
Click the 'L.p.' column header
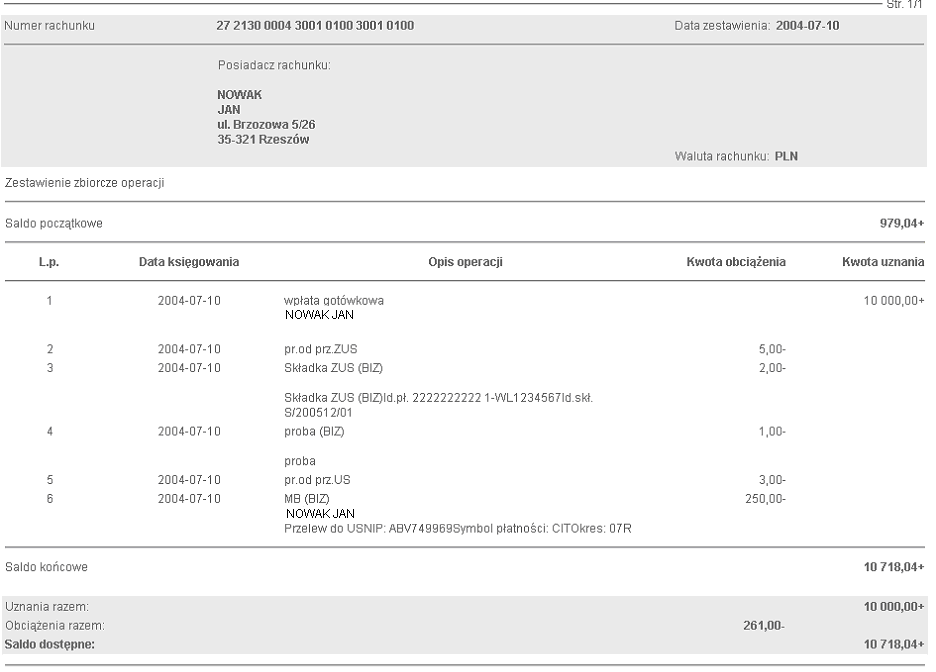pos(49,261)
